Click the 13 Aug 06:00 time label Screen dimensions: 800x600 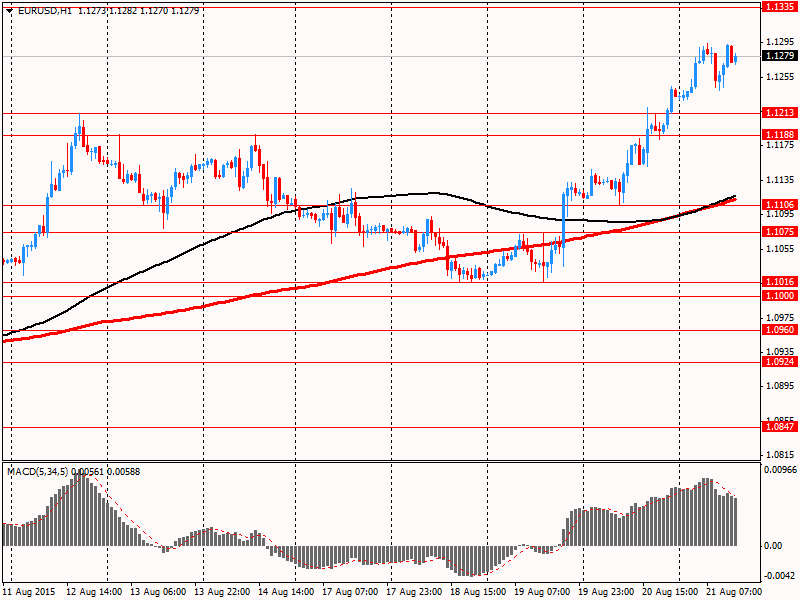pos(158,592)
